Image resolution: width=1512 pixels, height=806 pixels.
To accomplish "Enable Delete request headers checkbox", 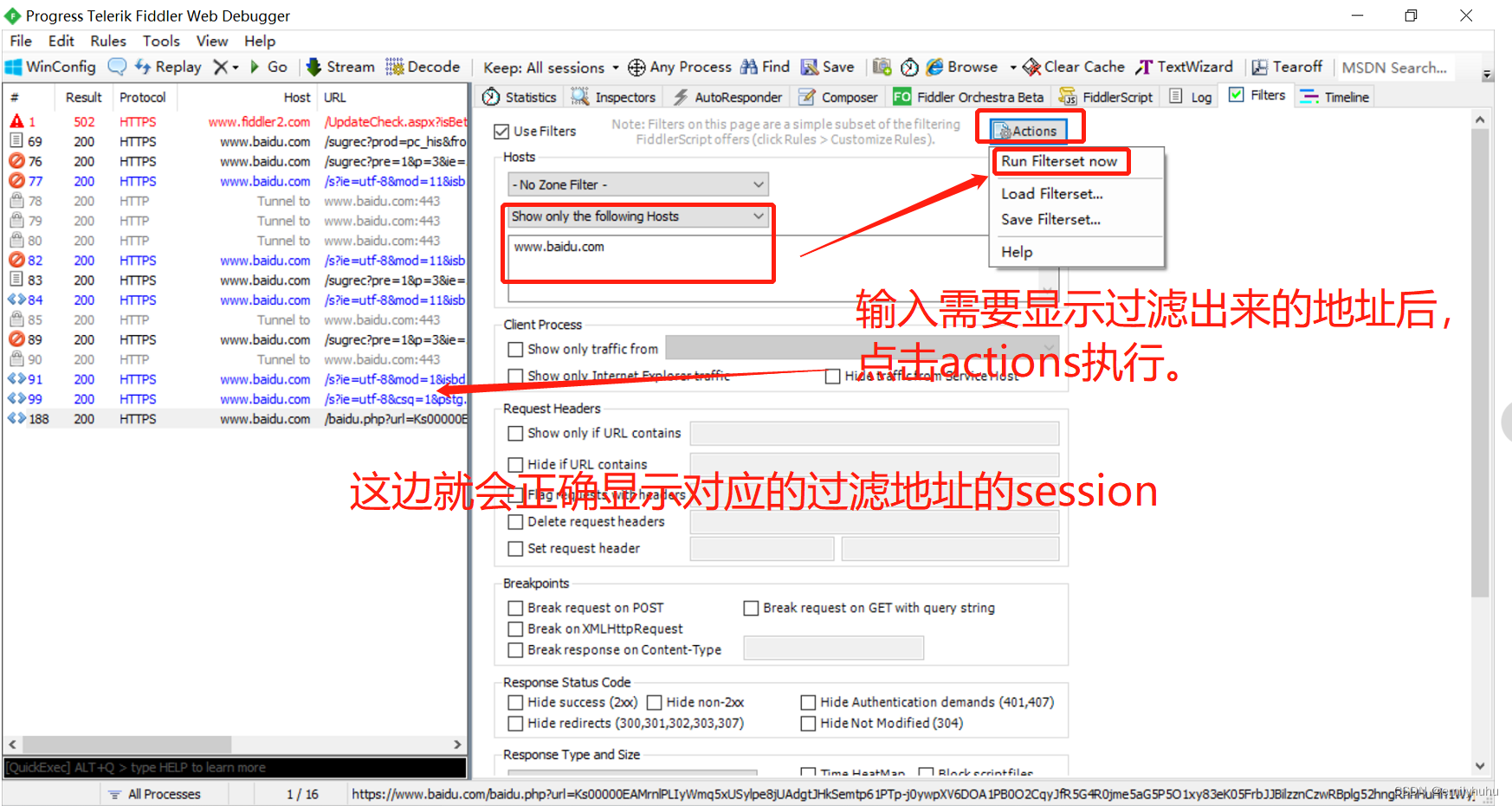I will (x=515, y=522).
